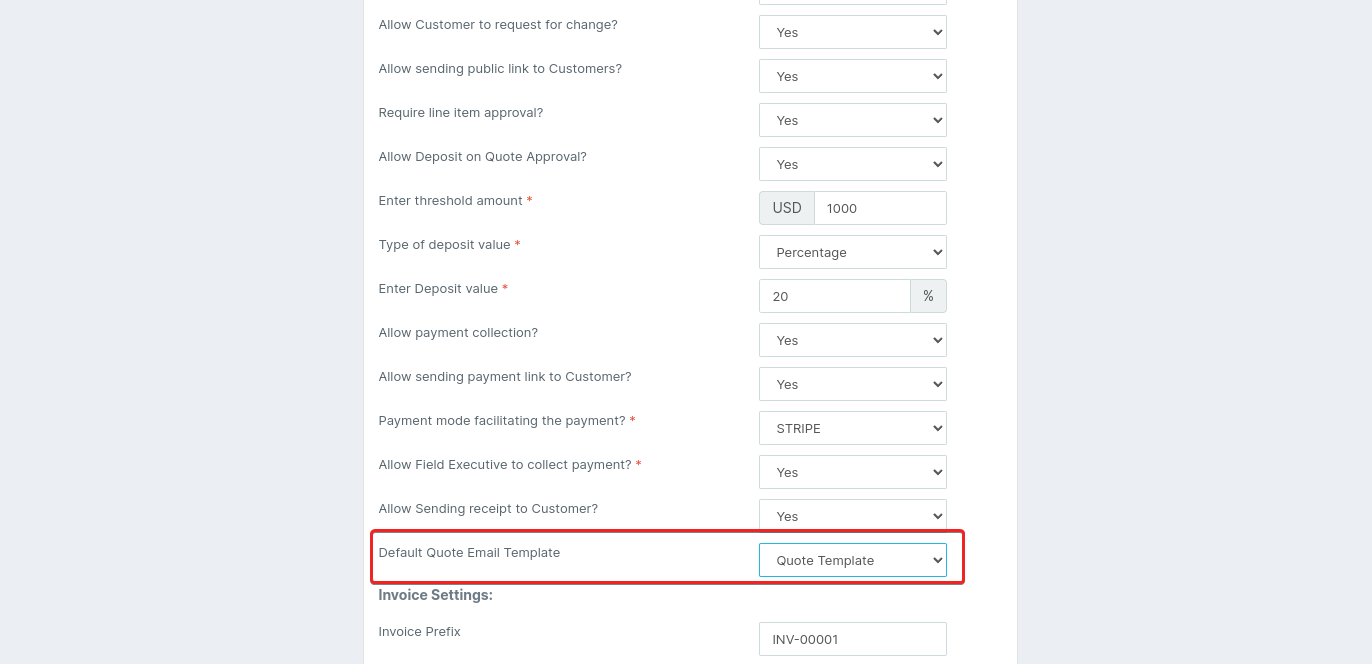Screen dimensions: 1372x664
Task: Click the % suffix beside Deposit value
Action: 928,296
